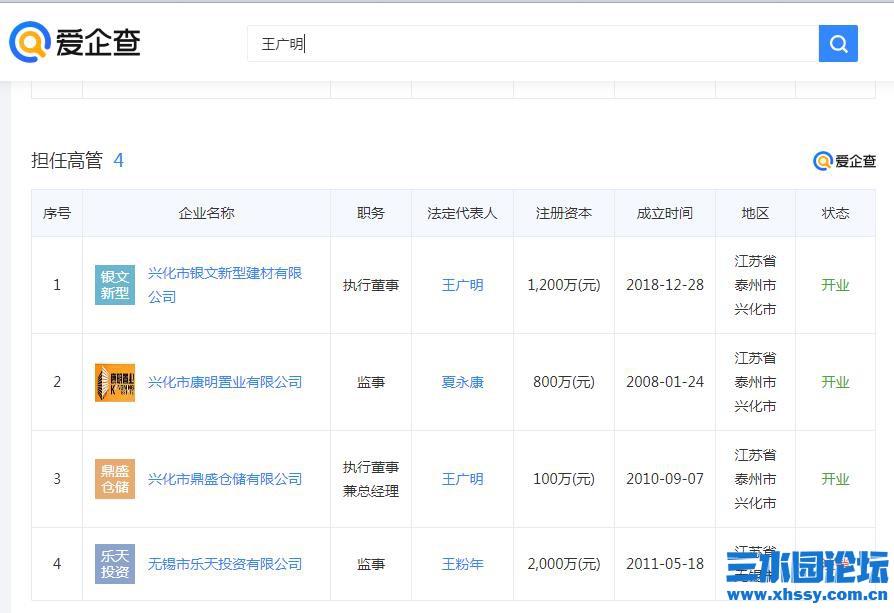This screenshot has width=894, height=613.
Task: Click the 企业名称 column header
Action: [x=206, y=213]
